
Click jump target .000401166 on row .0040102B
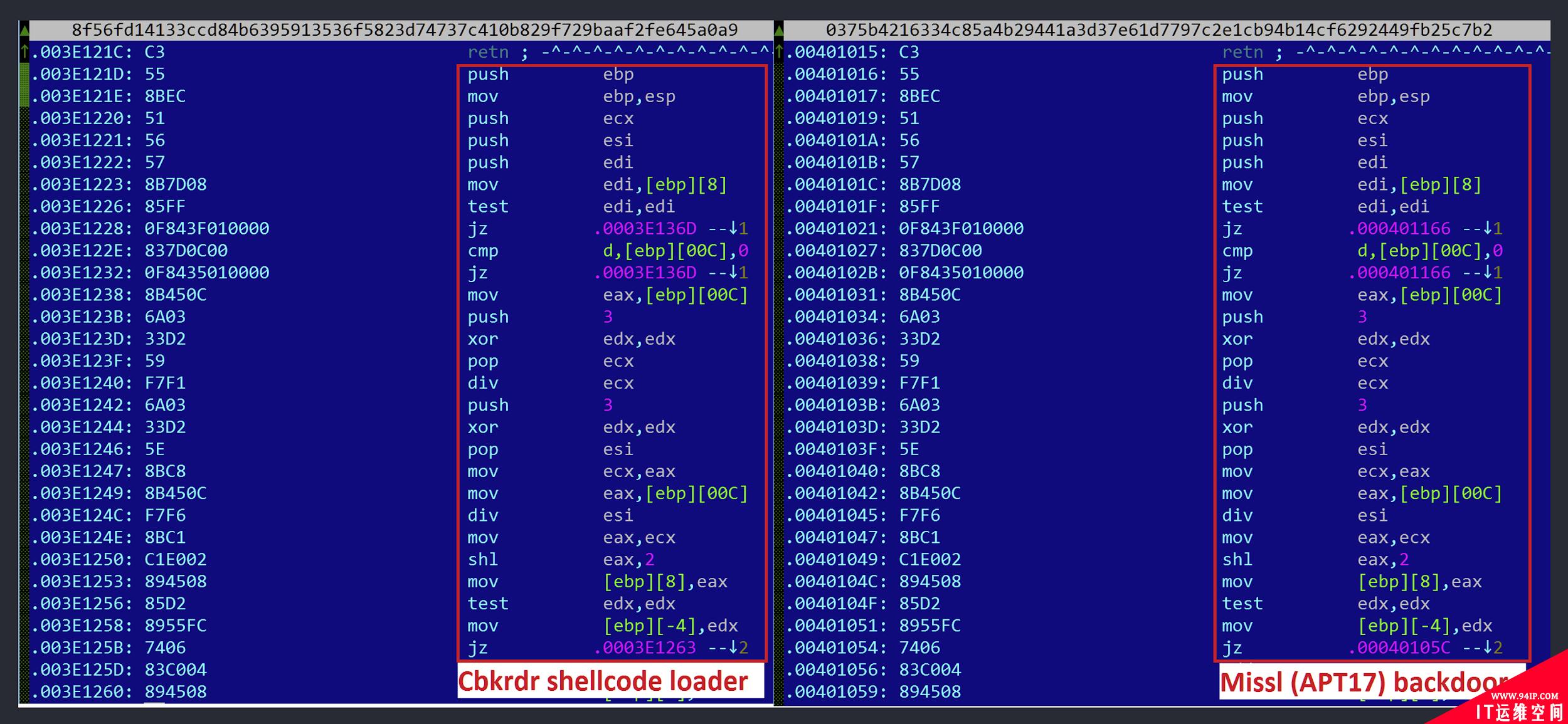point(1400,272)
